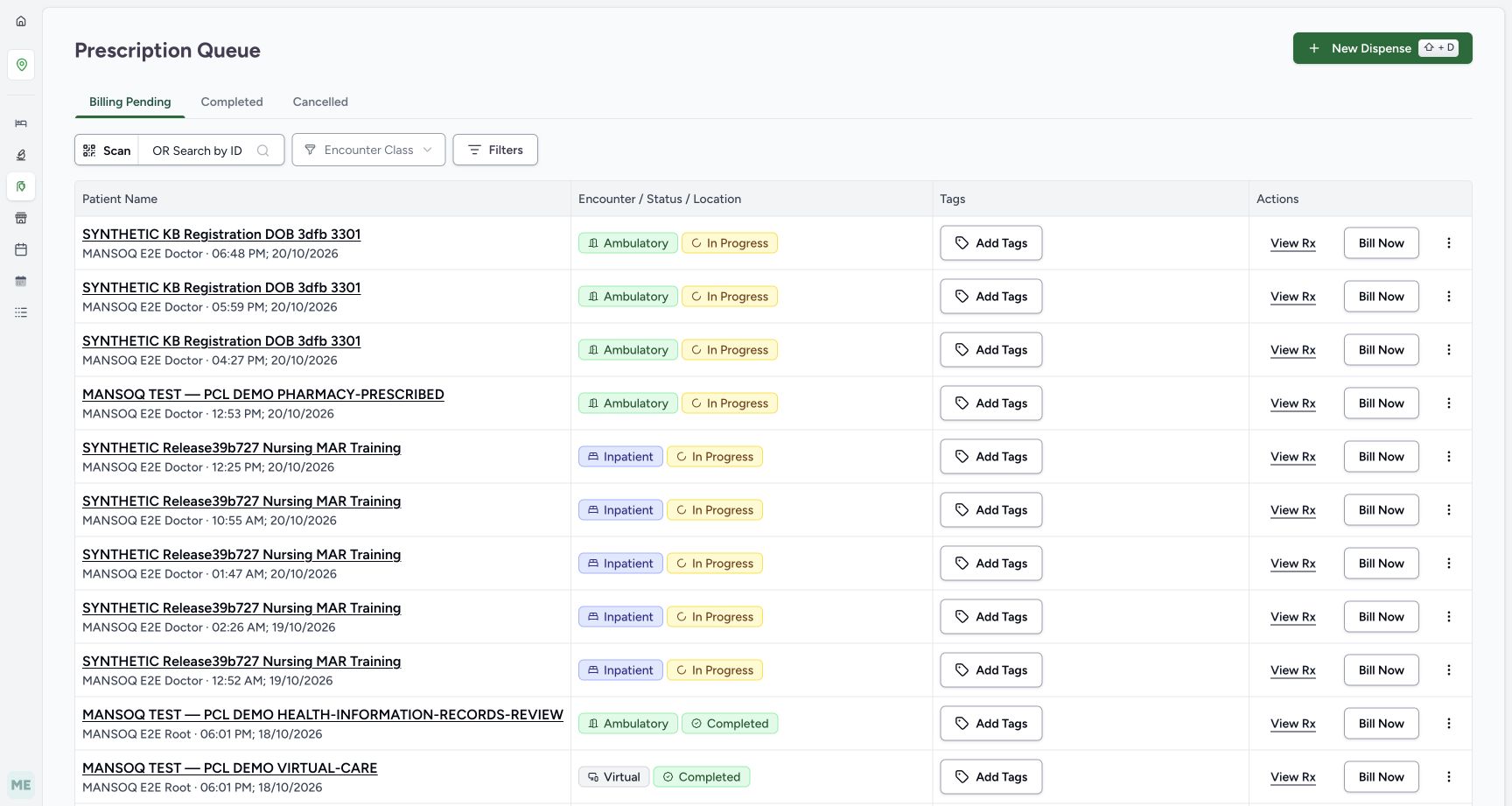Open the list icon in the sidebar
Image resolution: width=1512 pixels, height=806 pixels.
tap(21, 312)
